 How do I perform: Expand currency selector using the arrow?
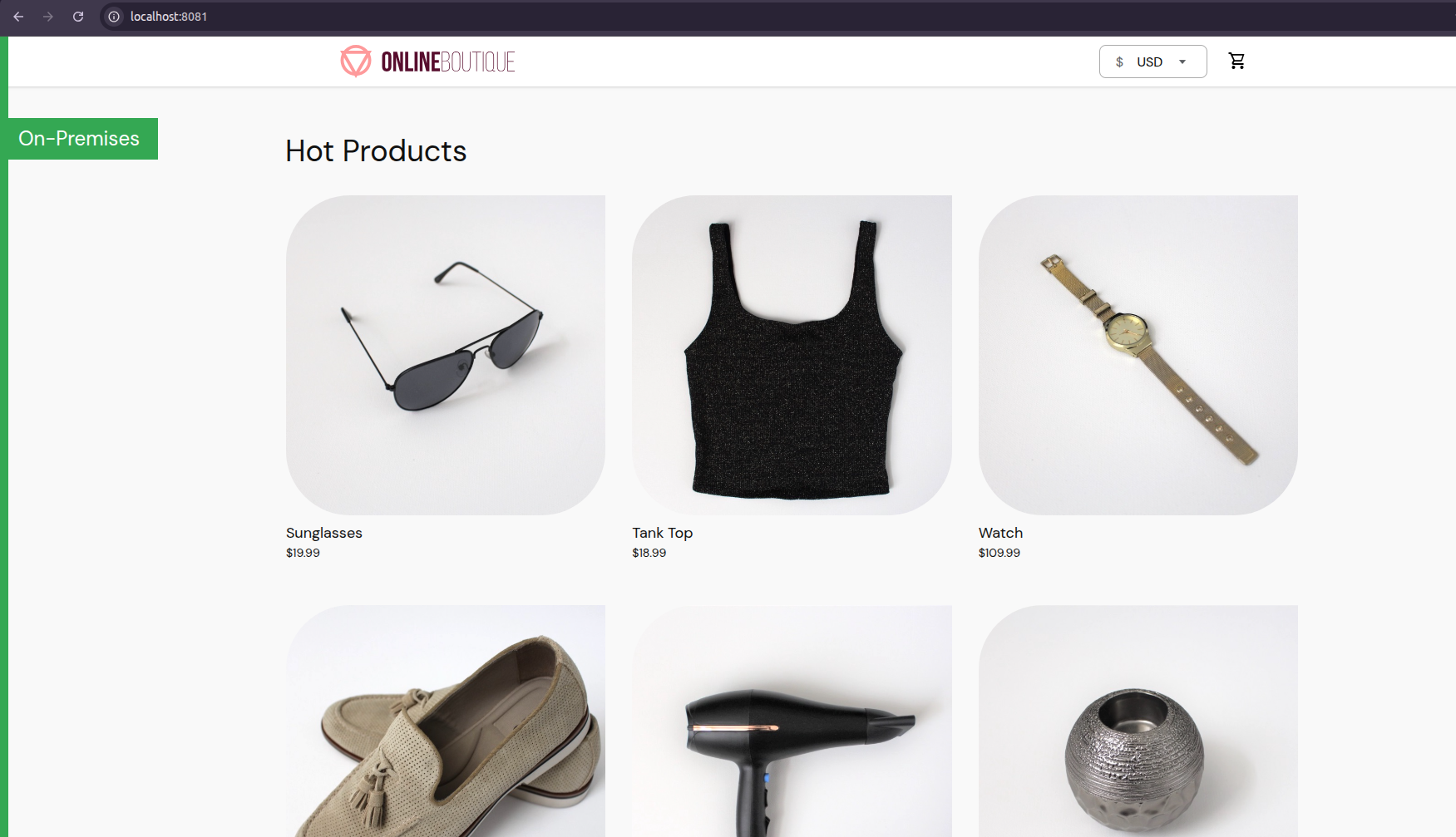click(1182, 62)
